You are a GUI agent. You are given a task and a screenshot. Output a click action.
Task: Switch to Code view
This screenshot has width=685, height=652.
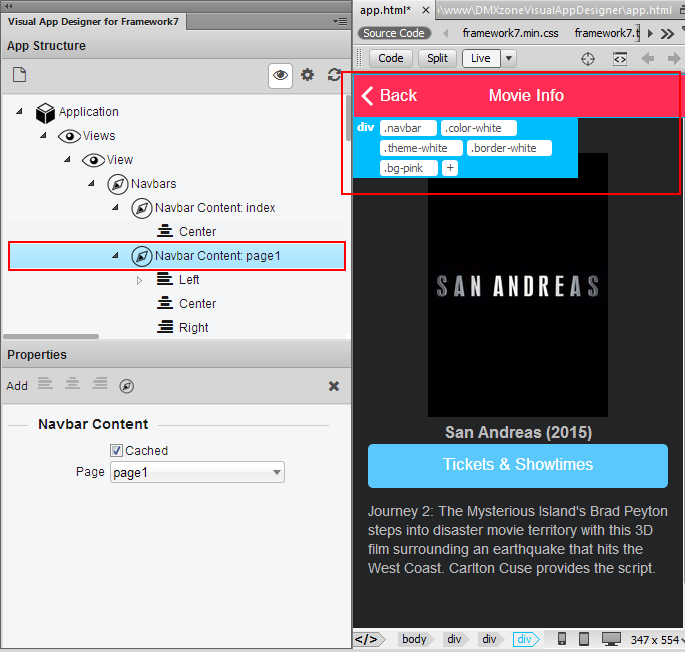pyautogui.click(x=391, y=58)
